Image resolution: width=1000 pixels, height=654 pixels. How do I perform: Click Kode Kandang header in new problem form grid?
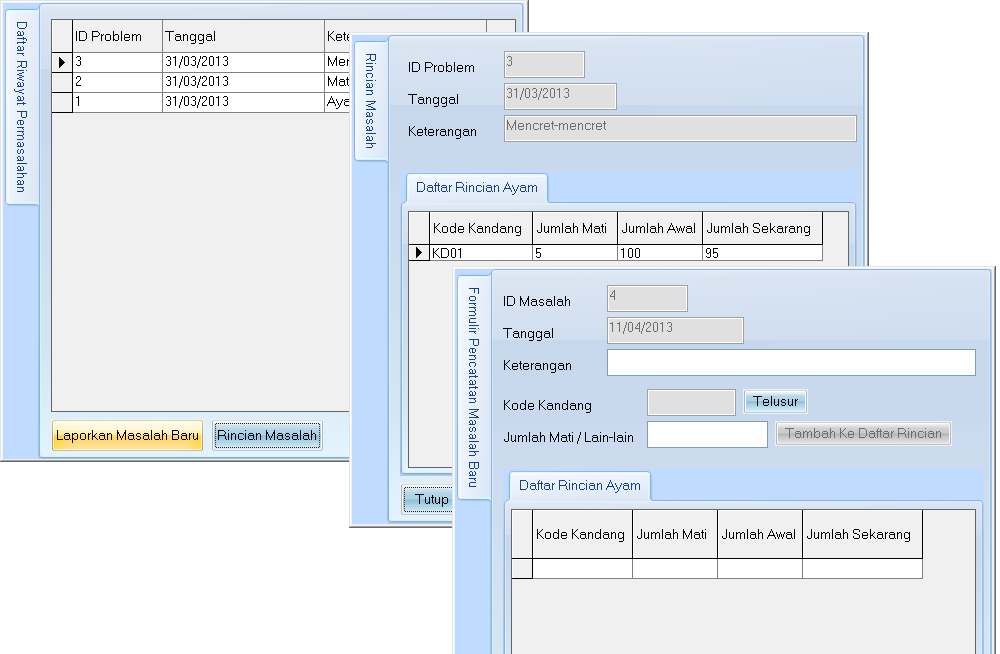[x=582, y=535]
